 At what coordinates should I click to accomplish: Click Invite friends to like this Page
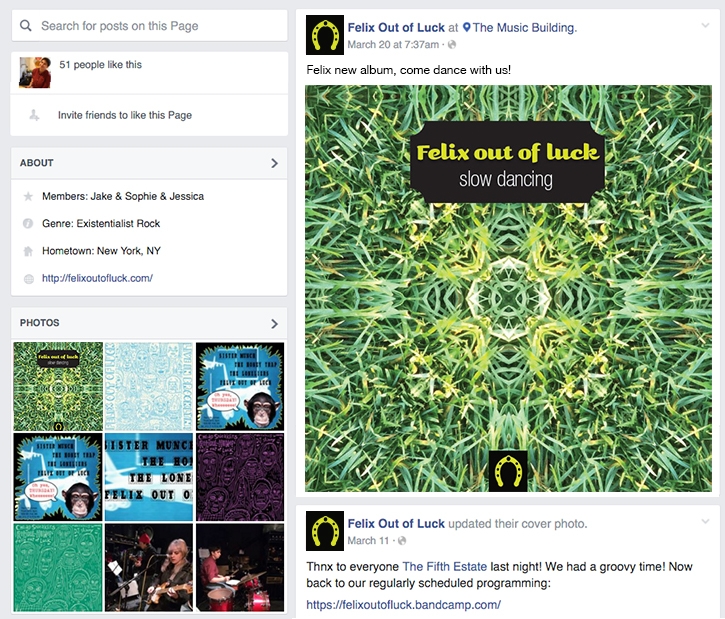(x=125, y=115)
